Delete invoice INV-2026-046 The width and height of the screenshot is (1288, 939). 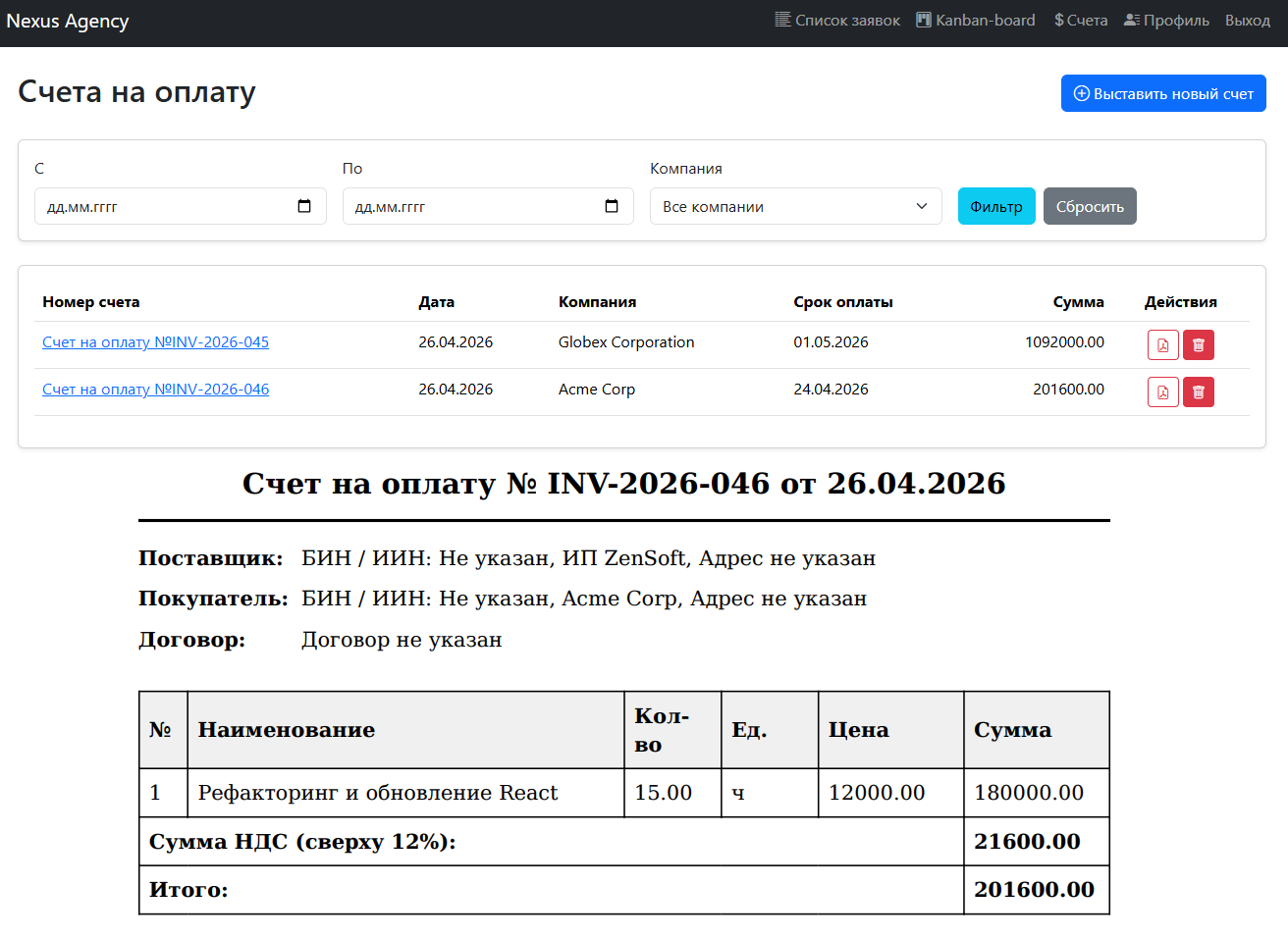pyautogui.click(x=1199, y=392)
